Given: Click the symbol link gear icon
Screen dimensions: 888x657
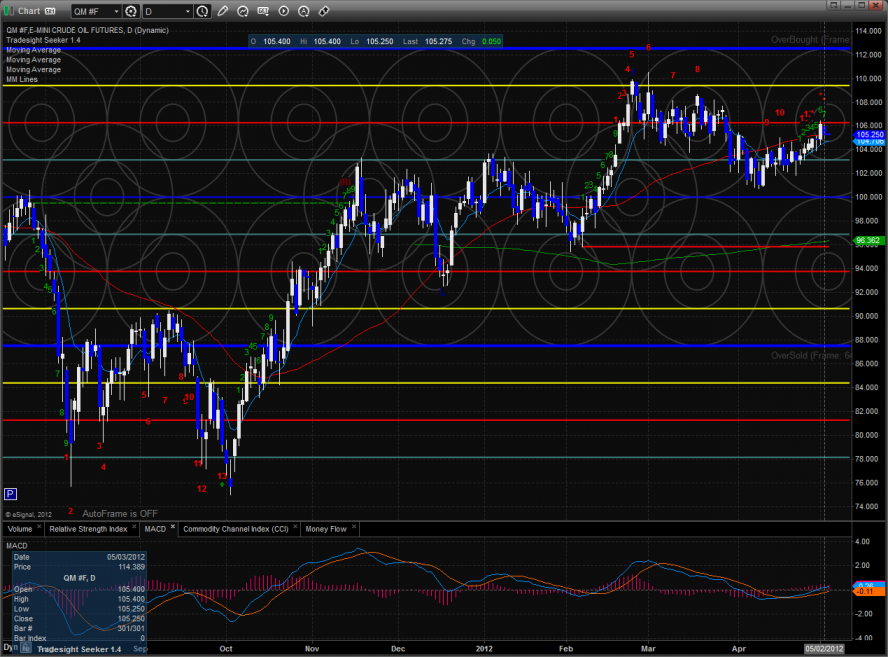Looking at the screenshot, I should pos(131,11).
